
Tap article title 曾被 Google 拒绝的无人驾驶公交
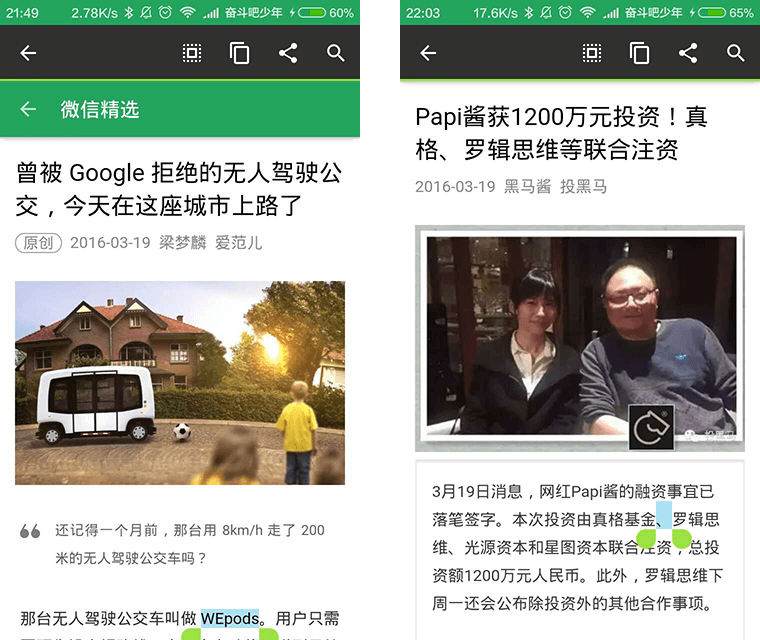pyautogui.click(x=179, y=189)
